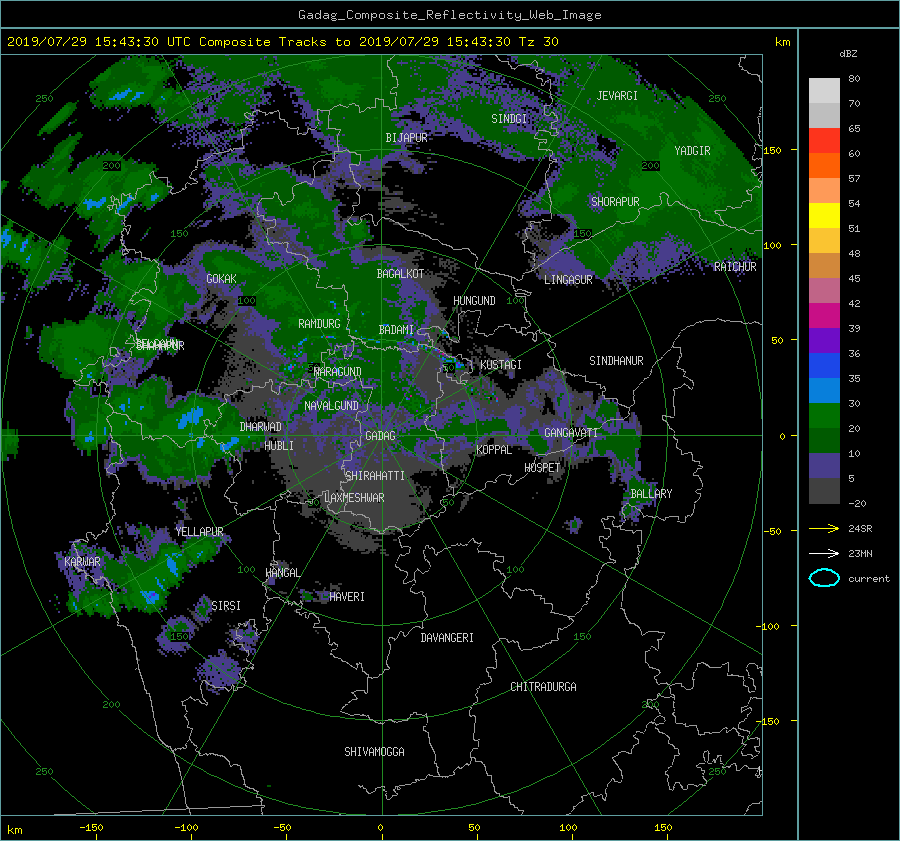Click the SHIVAMOGGA city label
Viewport: 900px width, 841px height.
tap(374, 752)
